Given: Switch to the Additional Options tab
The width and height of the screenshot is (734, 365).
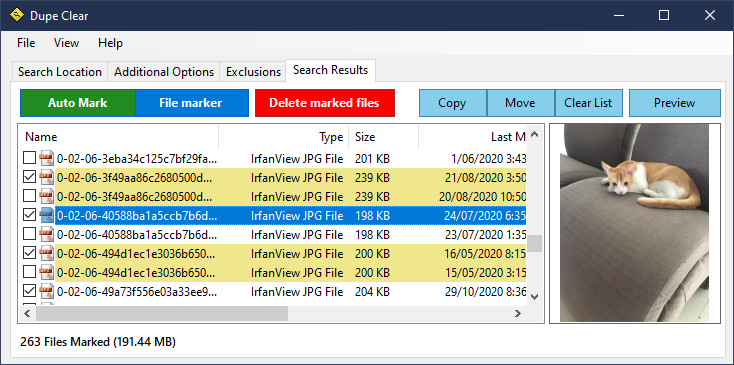Looking at the screenshot, I should click(x=164, y=72).
